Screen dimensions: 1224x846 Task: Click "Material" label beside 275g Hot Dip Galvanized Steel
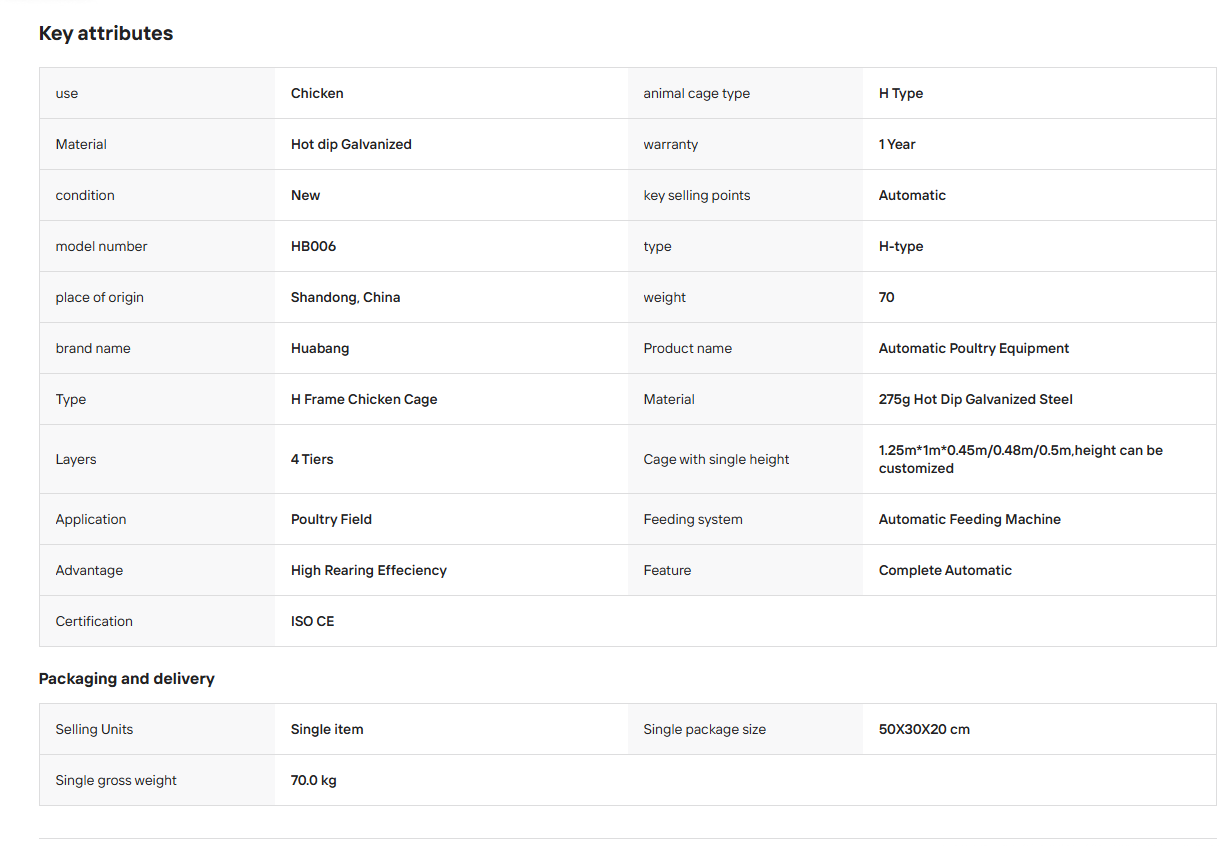(669, 399)
